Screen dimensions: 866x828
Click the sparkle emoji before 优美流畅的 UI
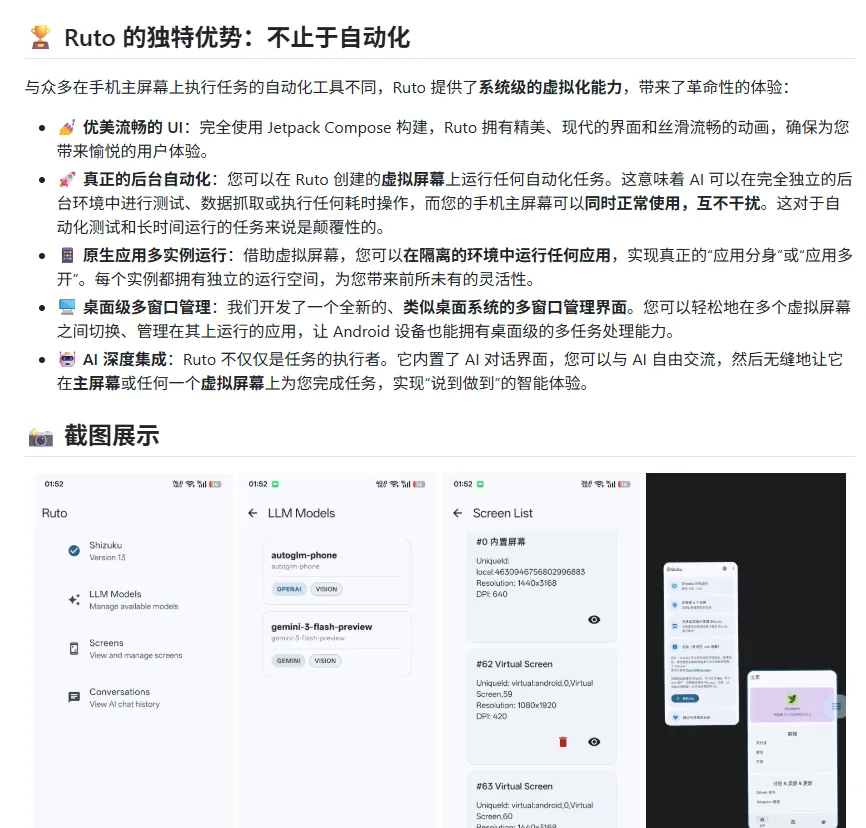click(x=67, y=128)
